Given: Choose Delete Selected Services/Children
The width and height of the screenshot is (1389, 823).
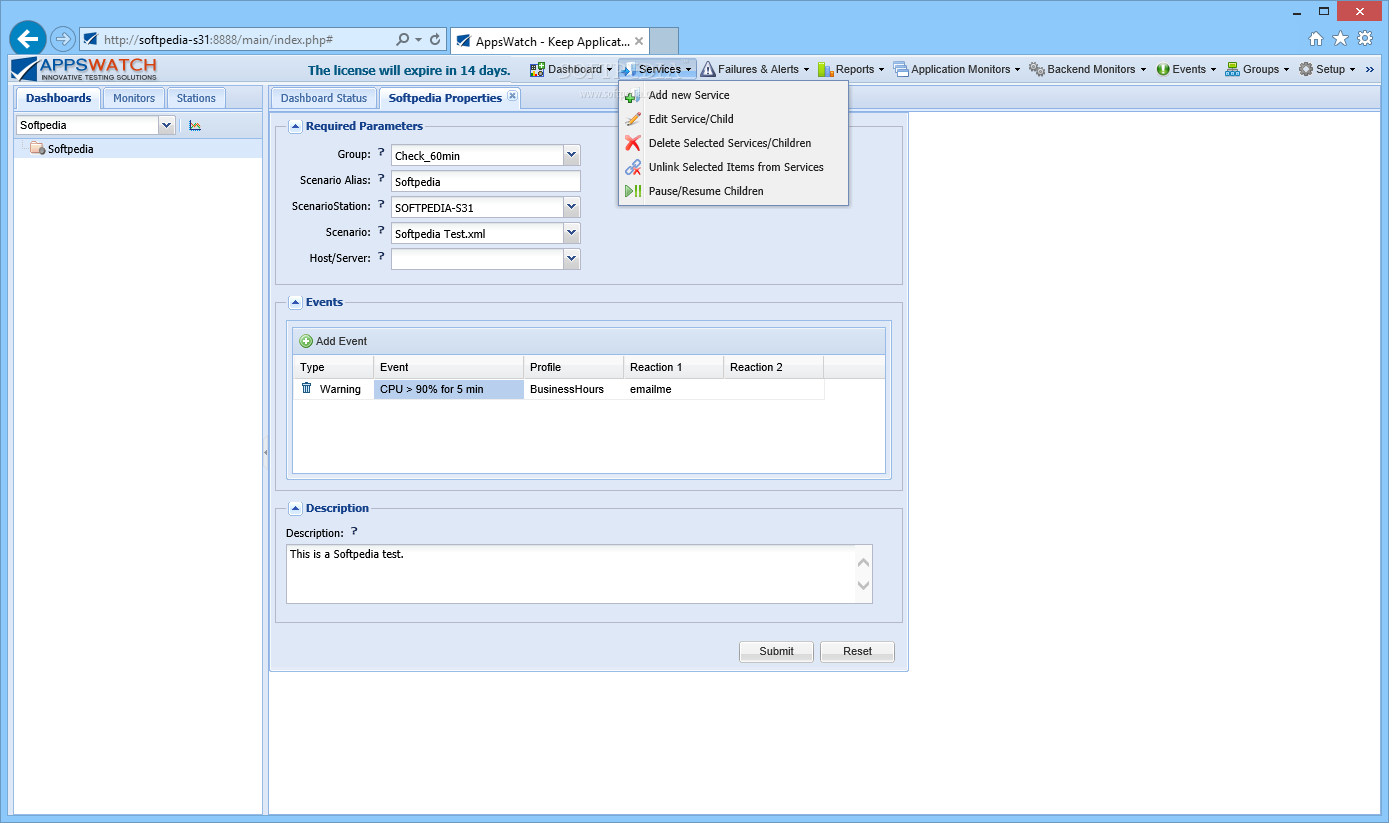Looking at the screenshot, I should point(733,143).
